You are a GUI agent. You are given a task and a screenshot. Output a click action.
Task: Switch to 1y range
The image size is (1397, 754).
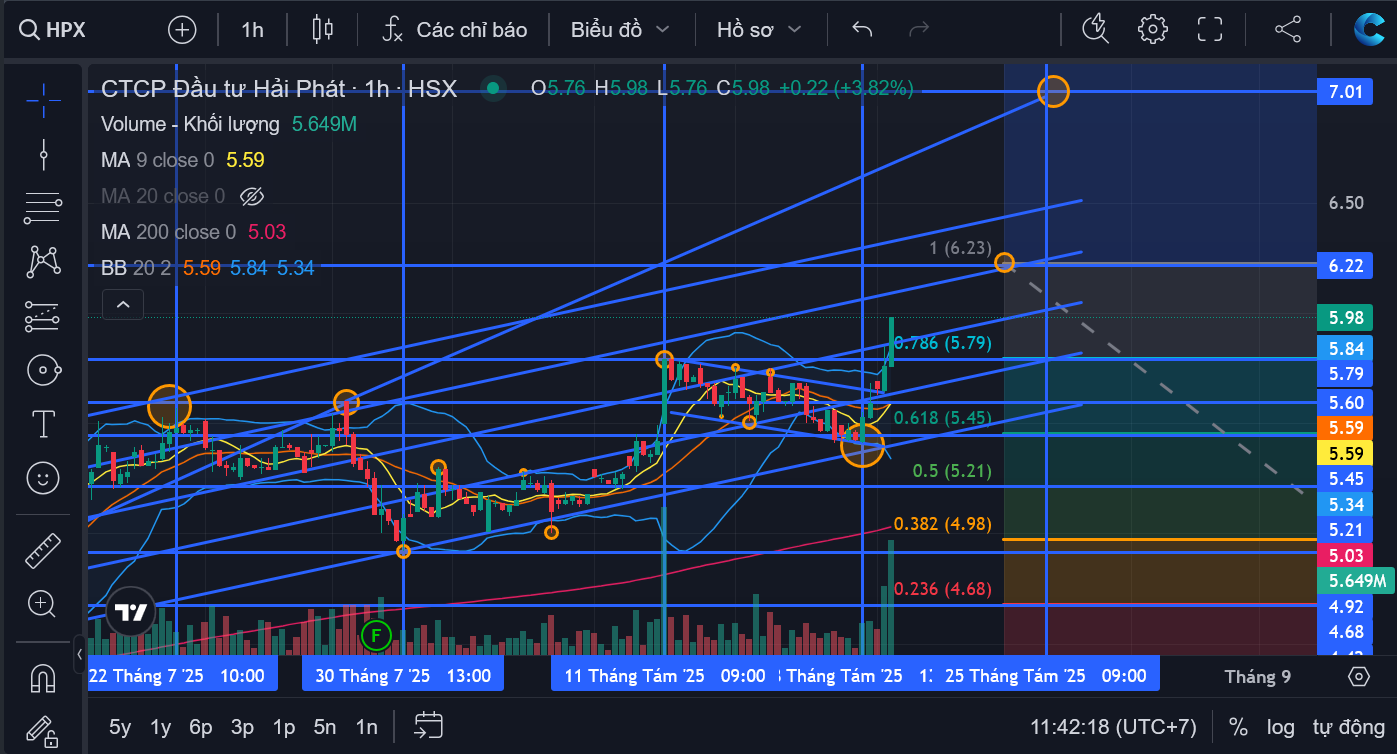160,727
